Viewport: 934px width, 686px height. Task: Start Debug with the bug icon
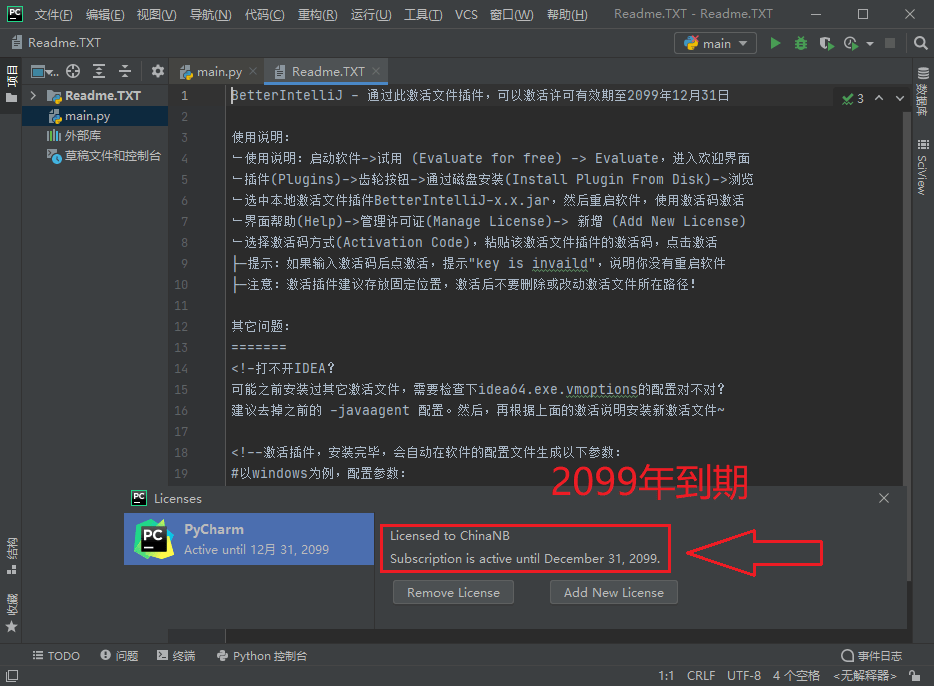click(801, 43)
